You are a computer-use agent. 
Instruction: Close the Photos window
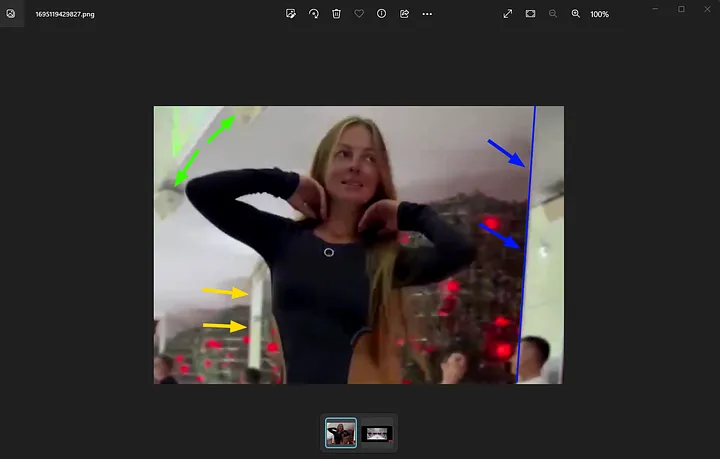[707, 9]
